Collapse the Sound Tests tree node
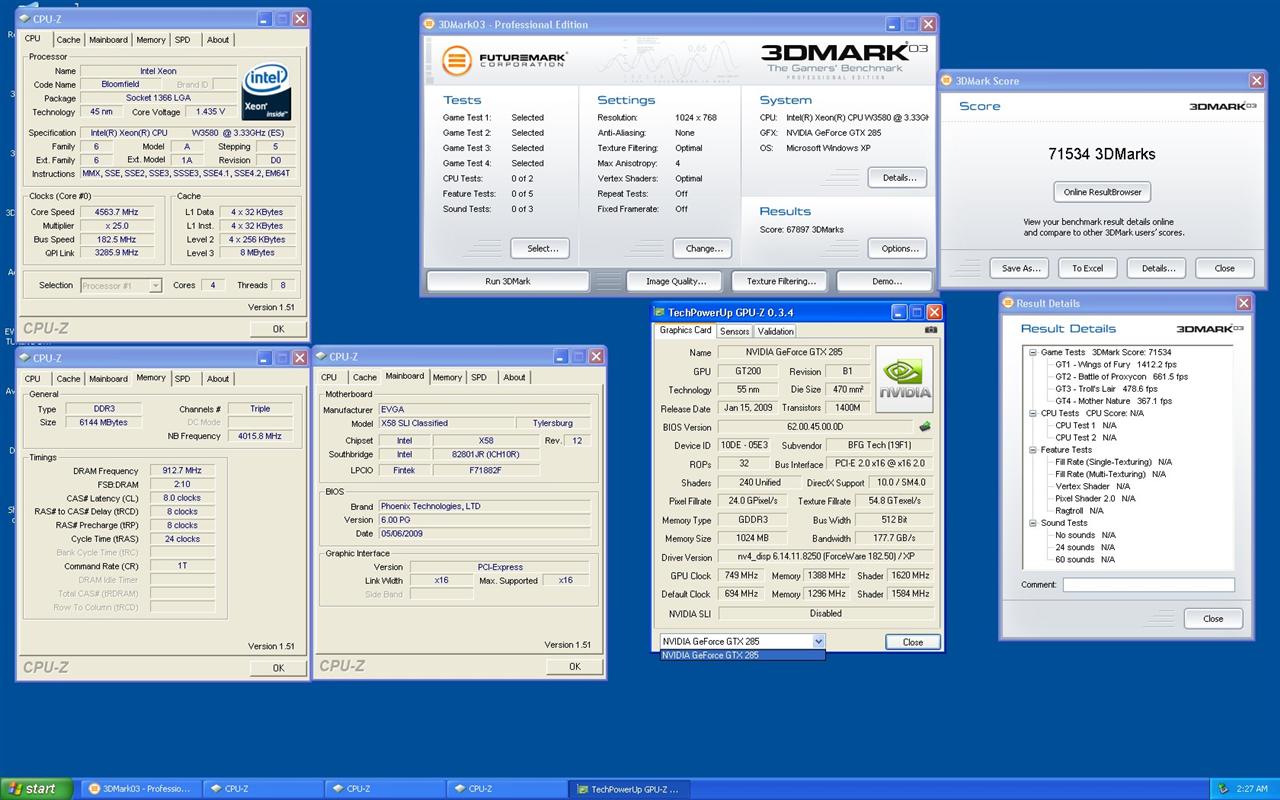 [1031, 523]
